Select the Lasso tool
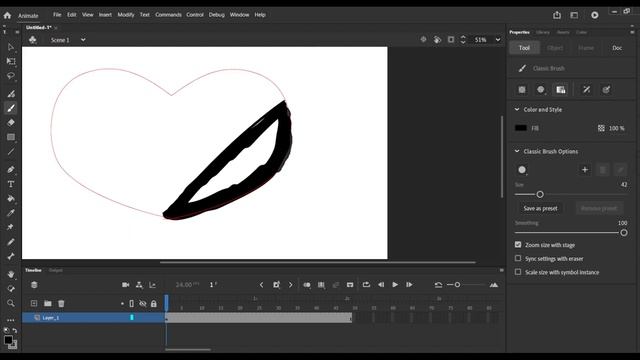Viewport: 640px width, 360px height. click(11, 76)
